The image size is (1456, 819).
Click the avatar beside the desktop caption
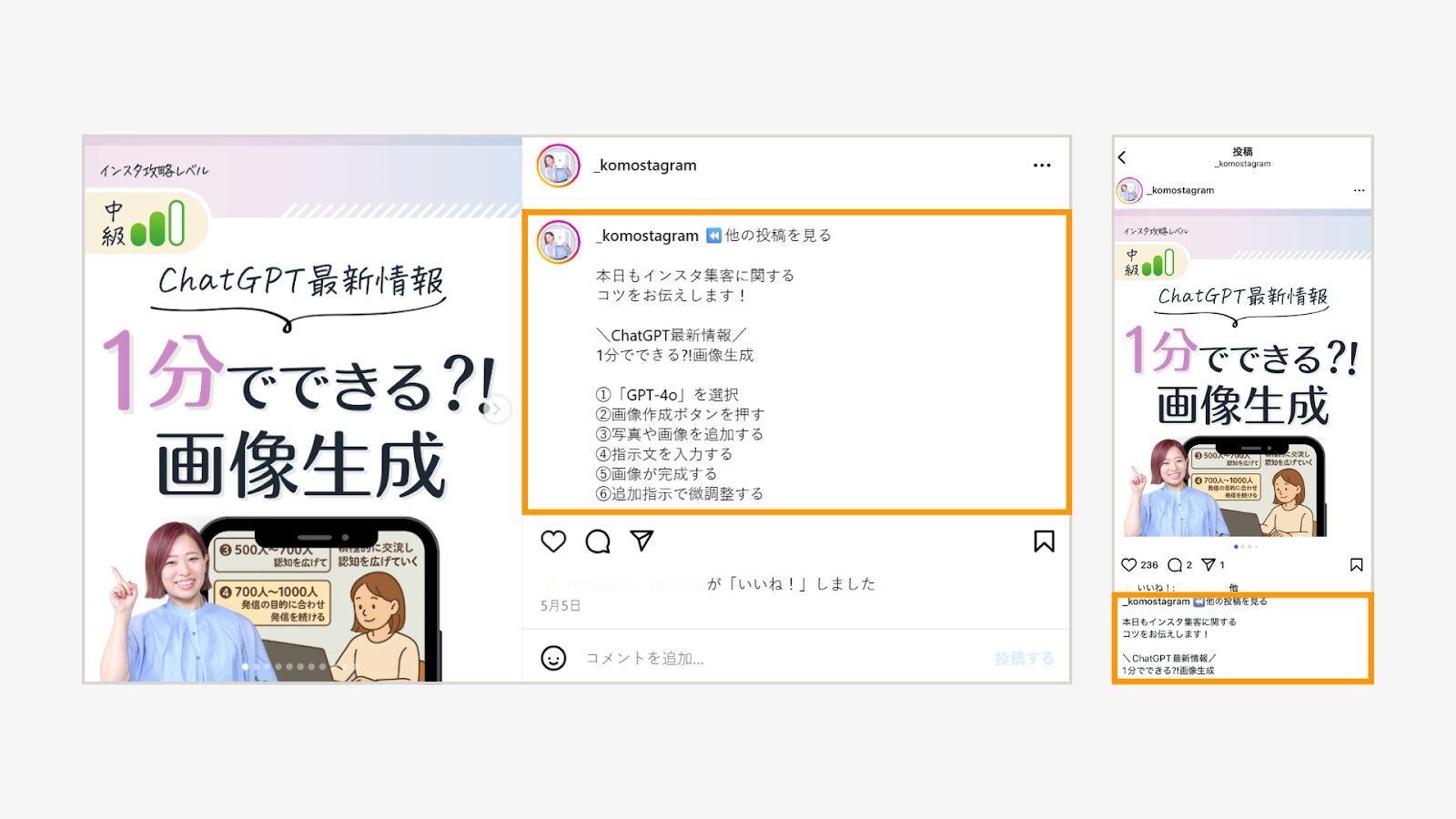pos(558,242)
